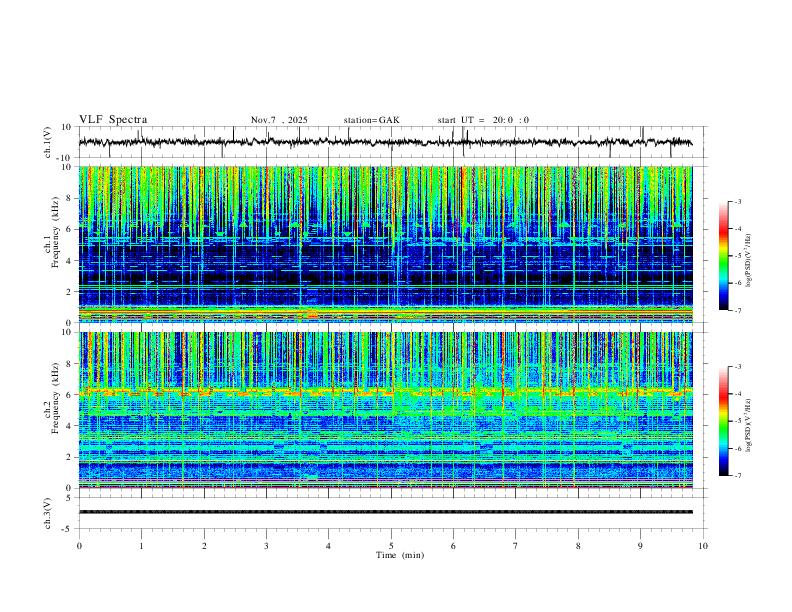
Task: Click time axis tick label "5"
Action: [x=391, y=546]
